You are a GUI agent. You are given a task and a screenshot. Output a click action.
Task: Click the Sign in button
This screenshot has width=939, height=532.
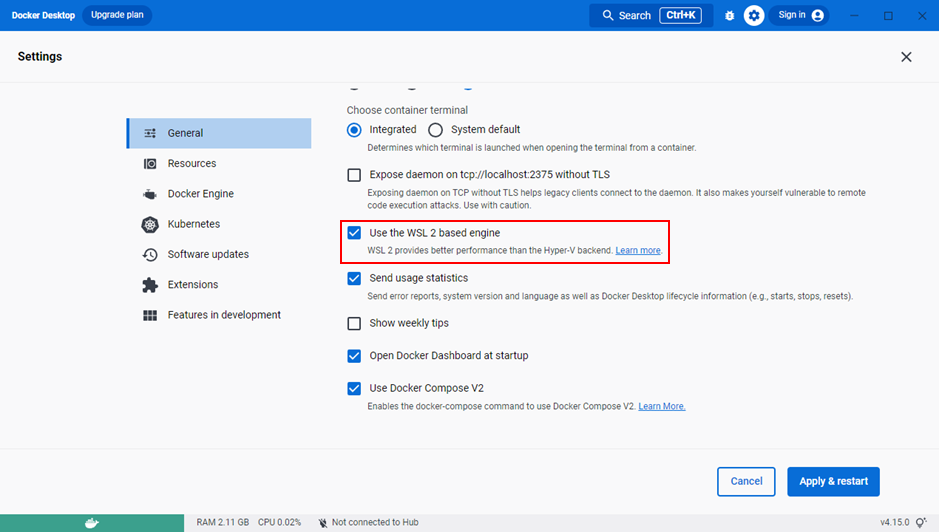coord(799,16)
